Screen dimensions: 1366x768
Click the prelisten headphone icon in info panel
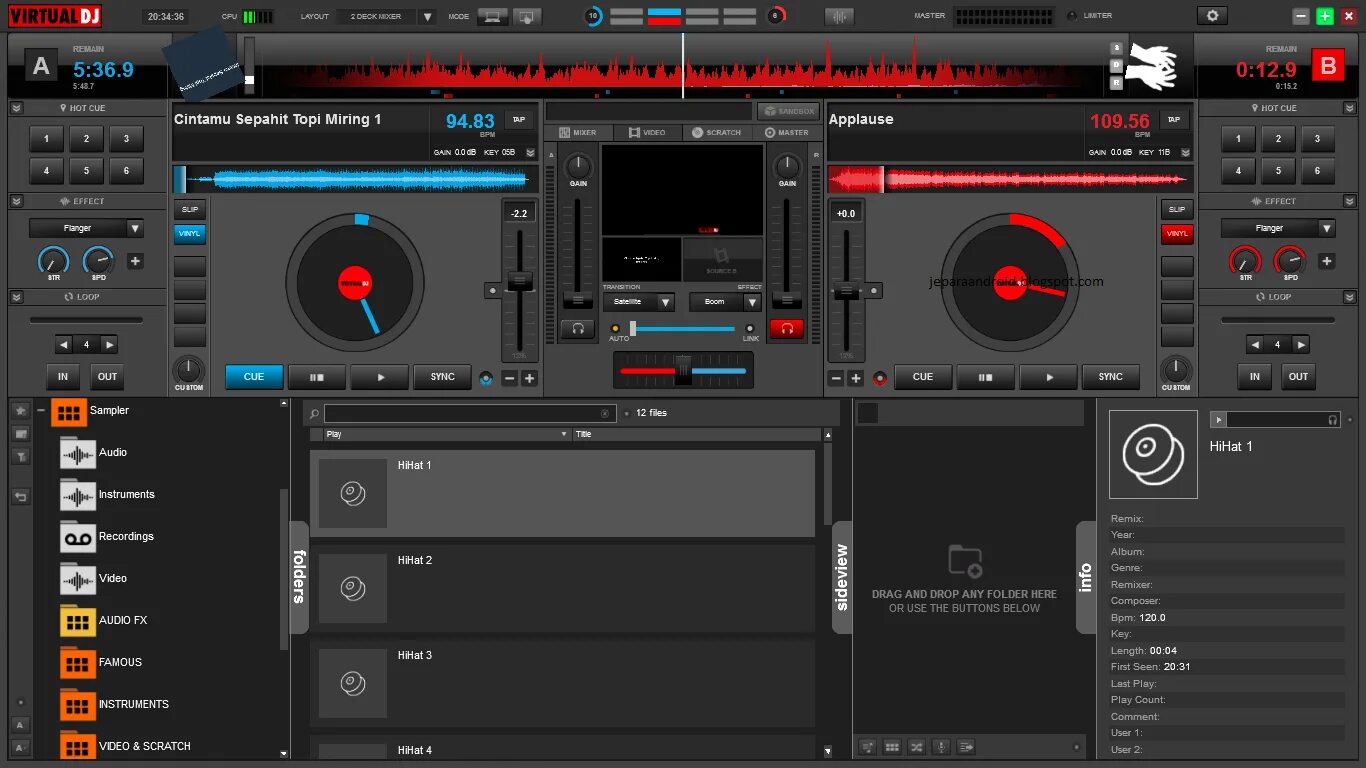point(1333,420)
